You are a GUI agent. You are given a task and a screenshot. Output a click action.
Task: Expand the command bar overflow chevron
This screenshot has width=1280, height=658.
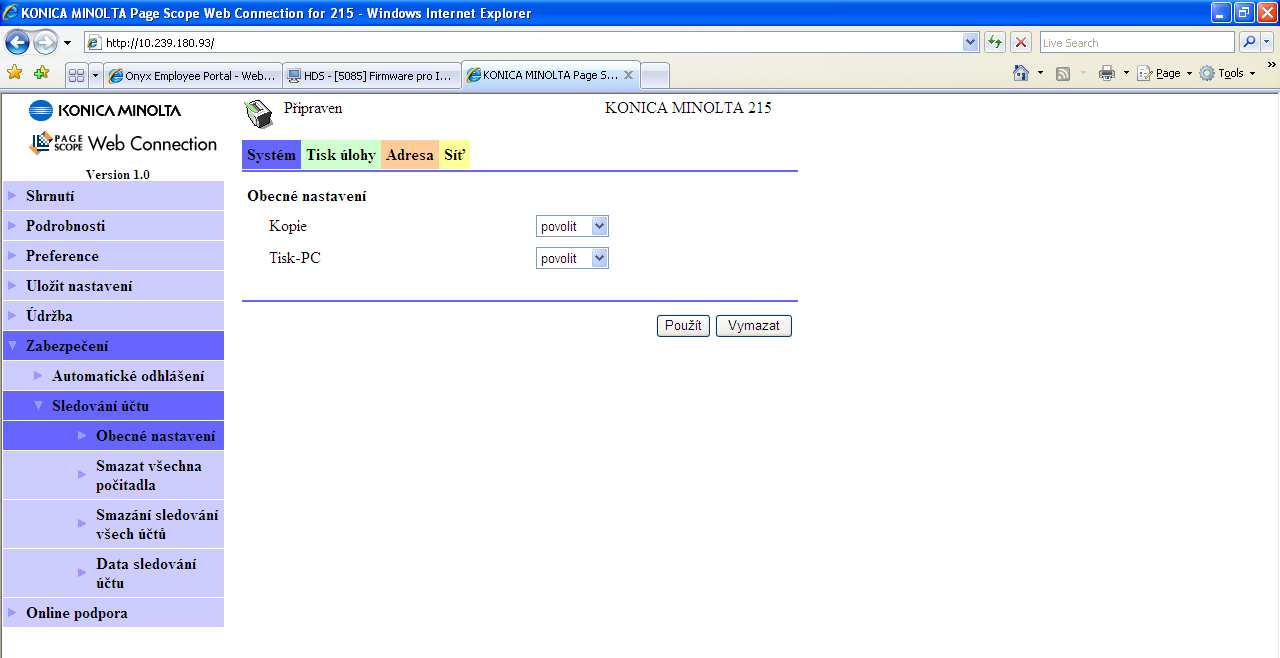point(1271,66)
